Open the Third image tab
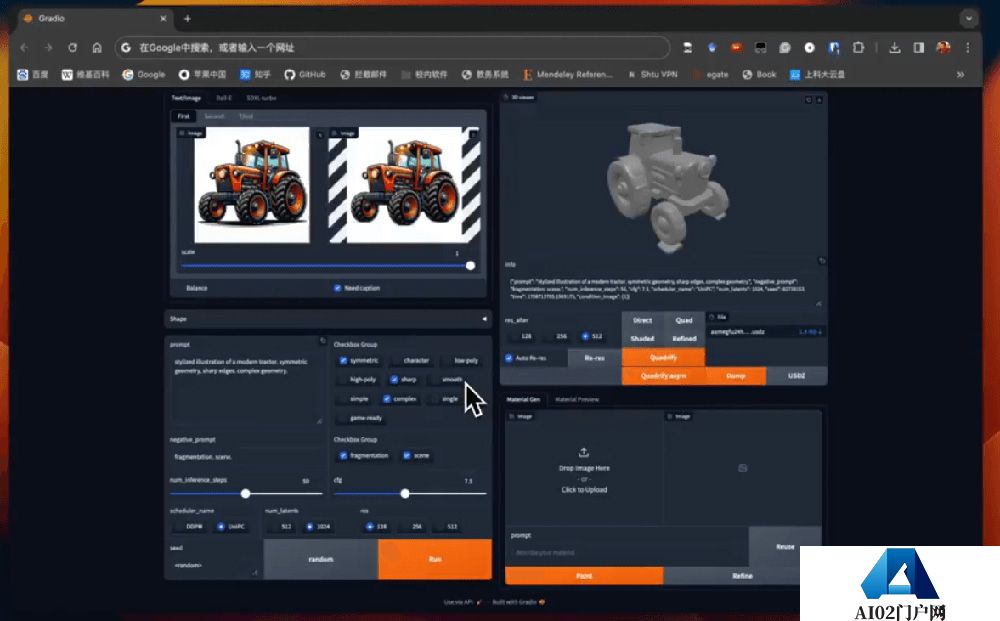The image size is (1000, 621). pos(246,116)
